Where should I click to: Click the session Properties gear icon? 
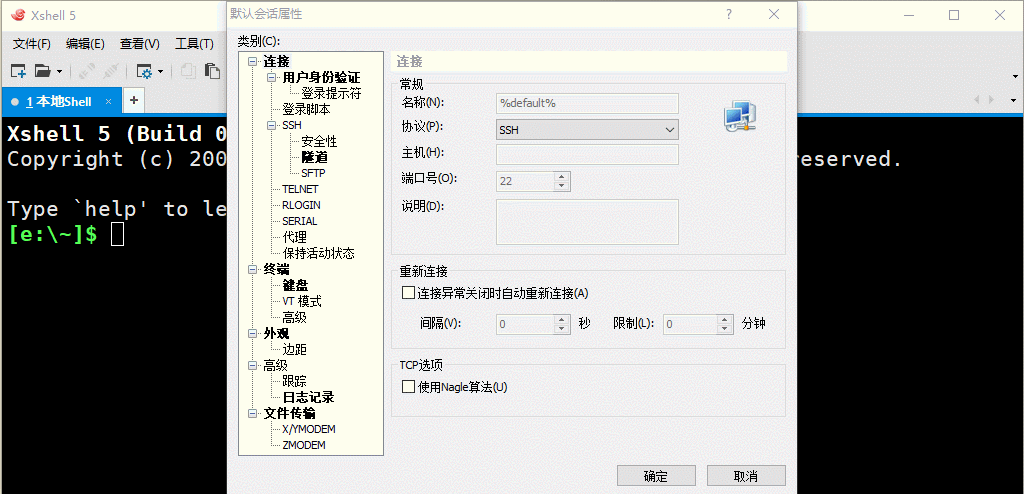coord(144,71)
